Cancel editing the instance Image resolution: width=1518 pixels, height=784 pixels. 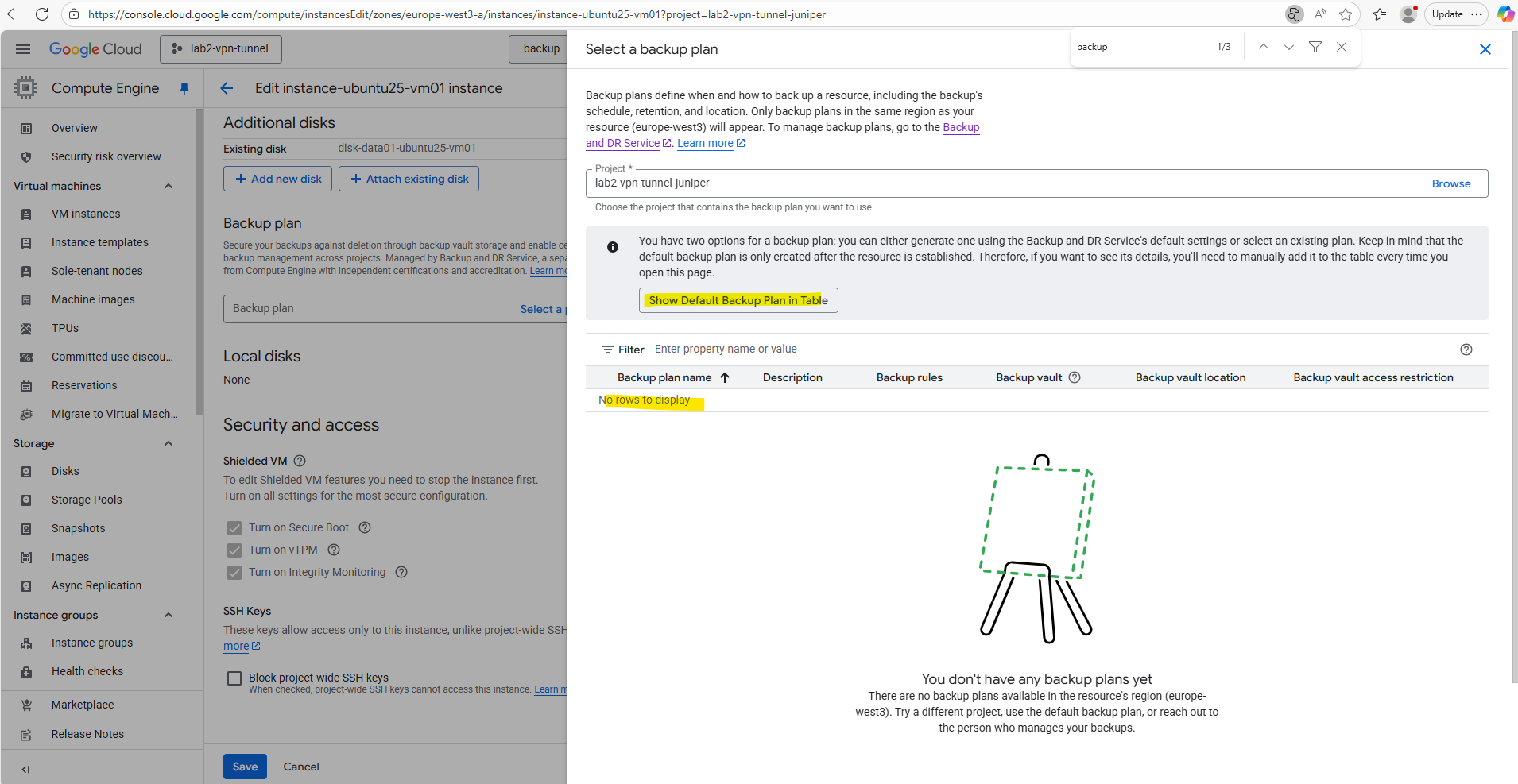301,767
